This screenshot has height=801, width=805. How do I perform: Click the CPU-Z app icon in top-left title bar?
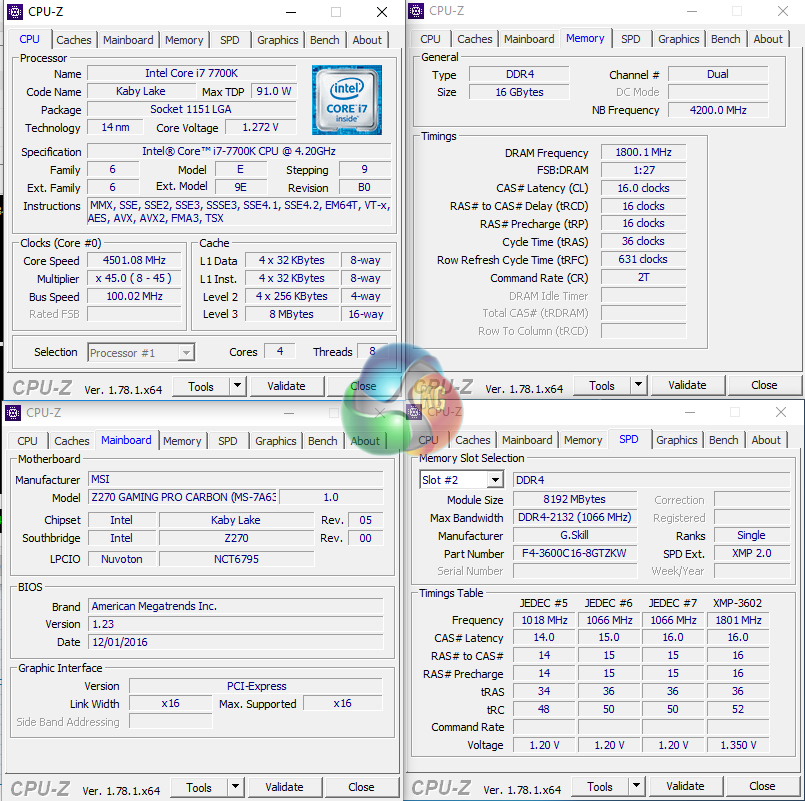[13, 12]
